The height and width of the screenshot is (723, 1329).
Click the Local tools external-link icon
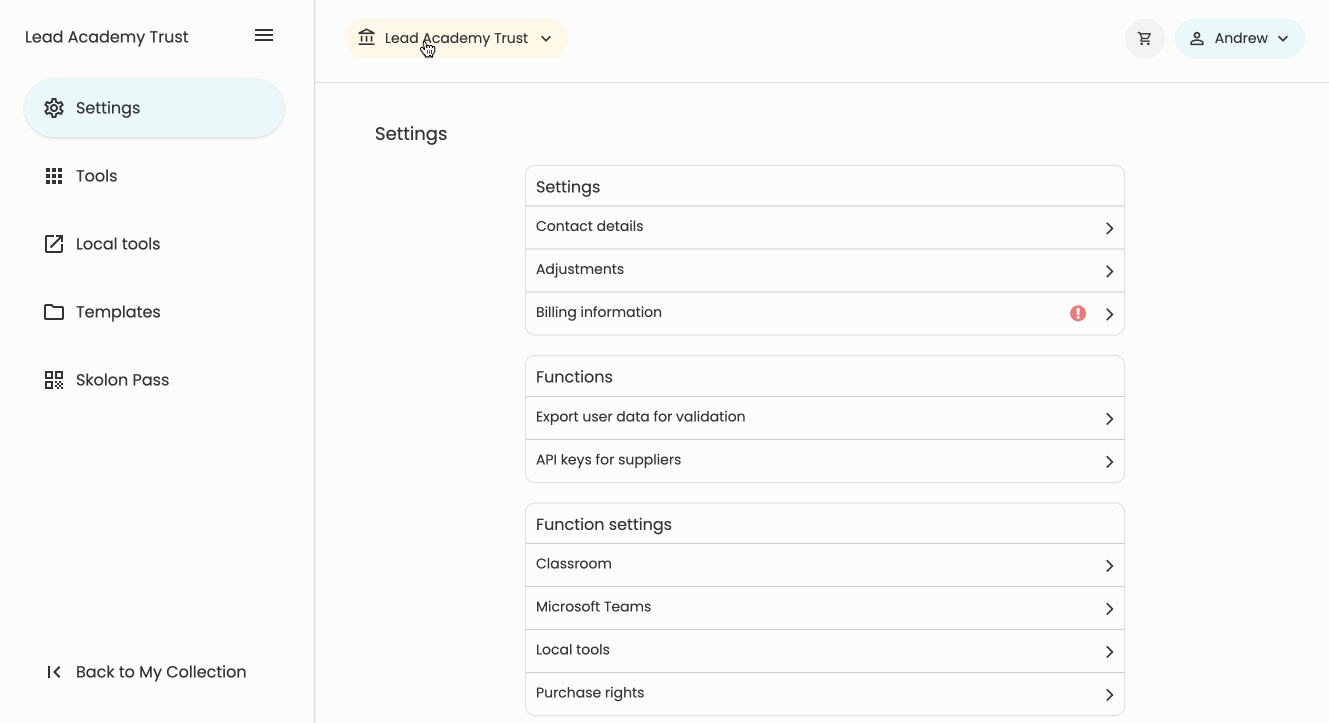pyautogui.click(x=54, y=244)
